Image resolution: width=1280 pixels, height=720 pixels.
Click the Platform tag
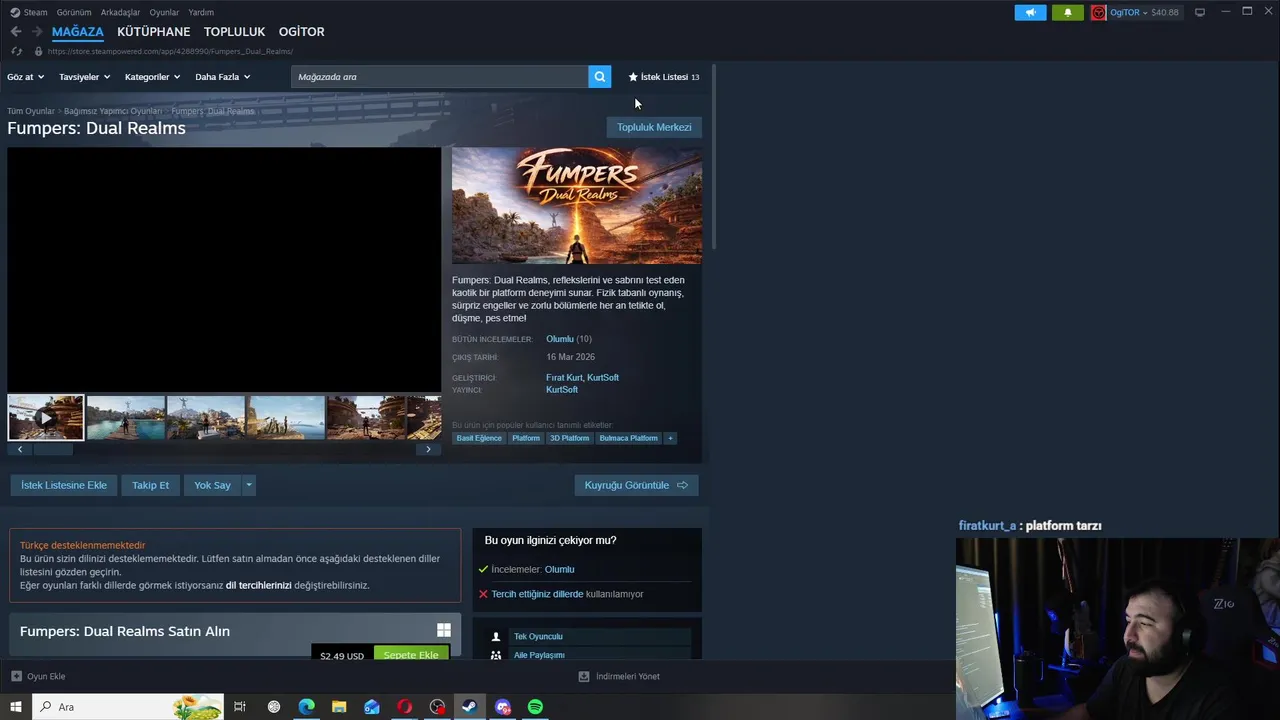(x=526, y=438)
